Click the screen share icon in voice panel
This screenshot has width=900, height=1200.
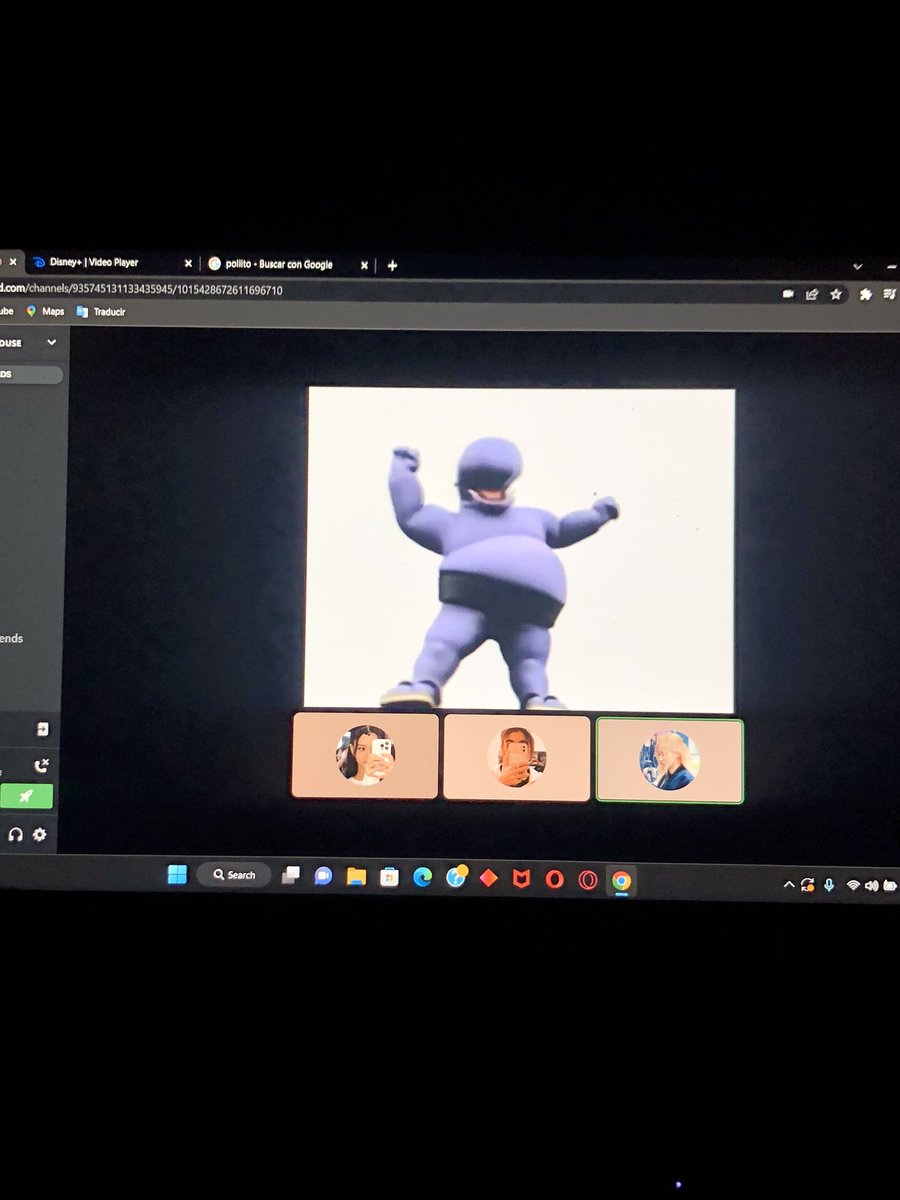(42, 729)
